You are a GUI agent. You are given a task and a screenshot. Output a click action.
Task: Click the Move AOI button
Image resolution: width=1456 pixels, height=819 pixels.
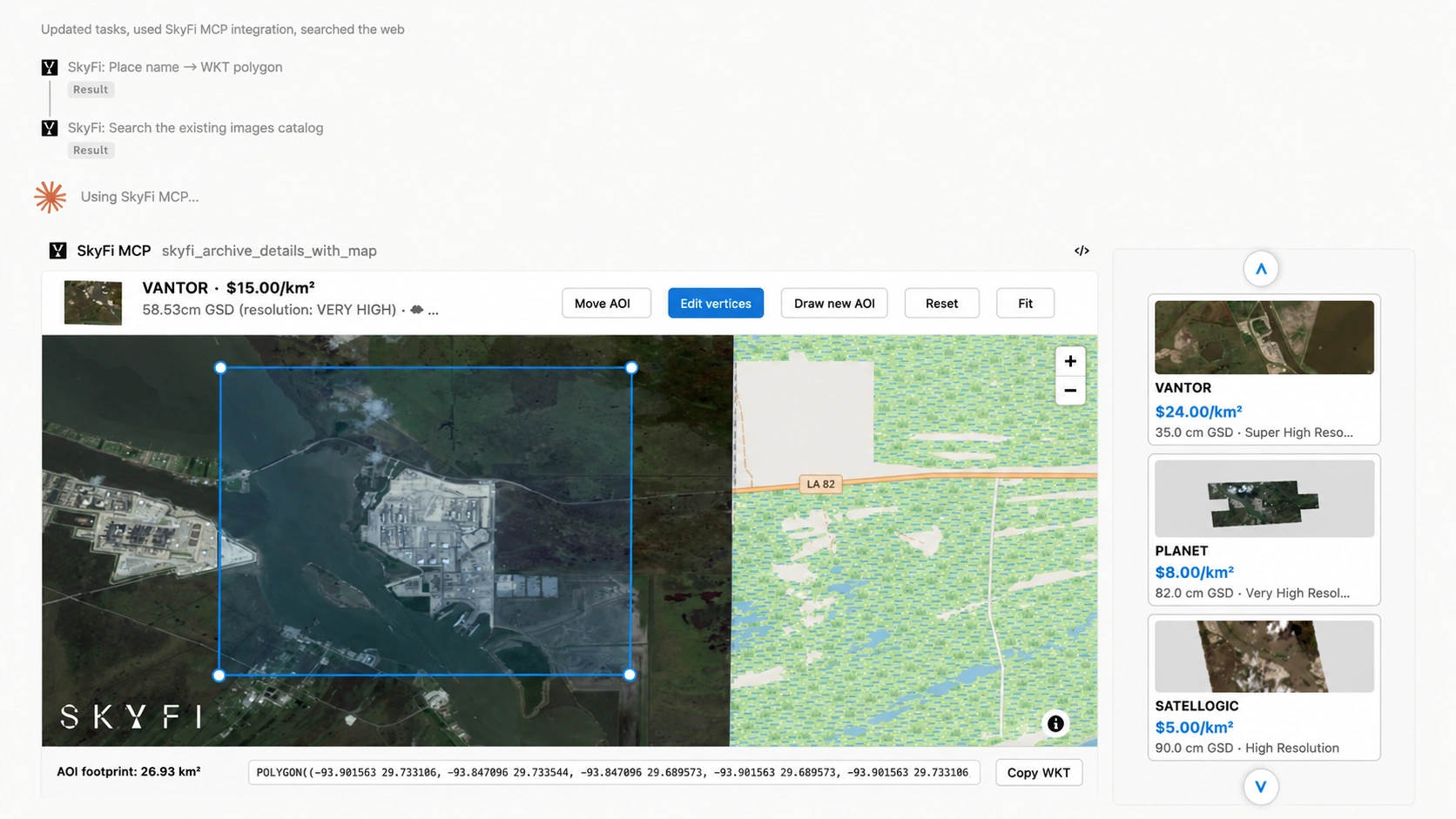[x=606, y=303]
